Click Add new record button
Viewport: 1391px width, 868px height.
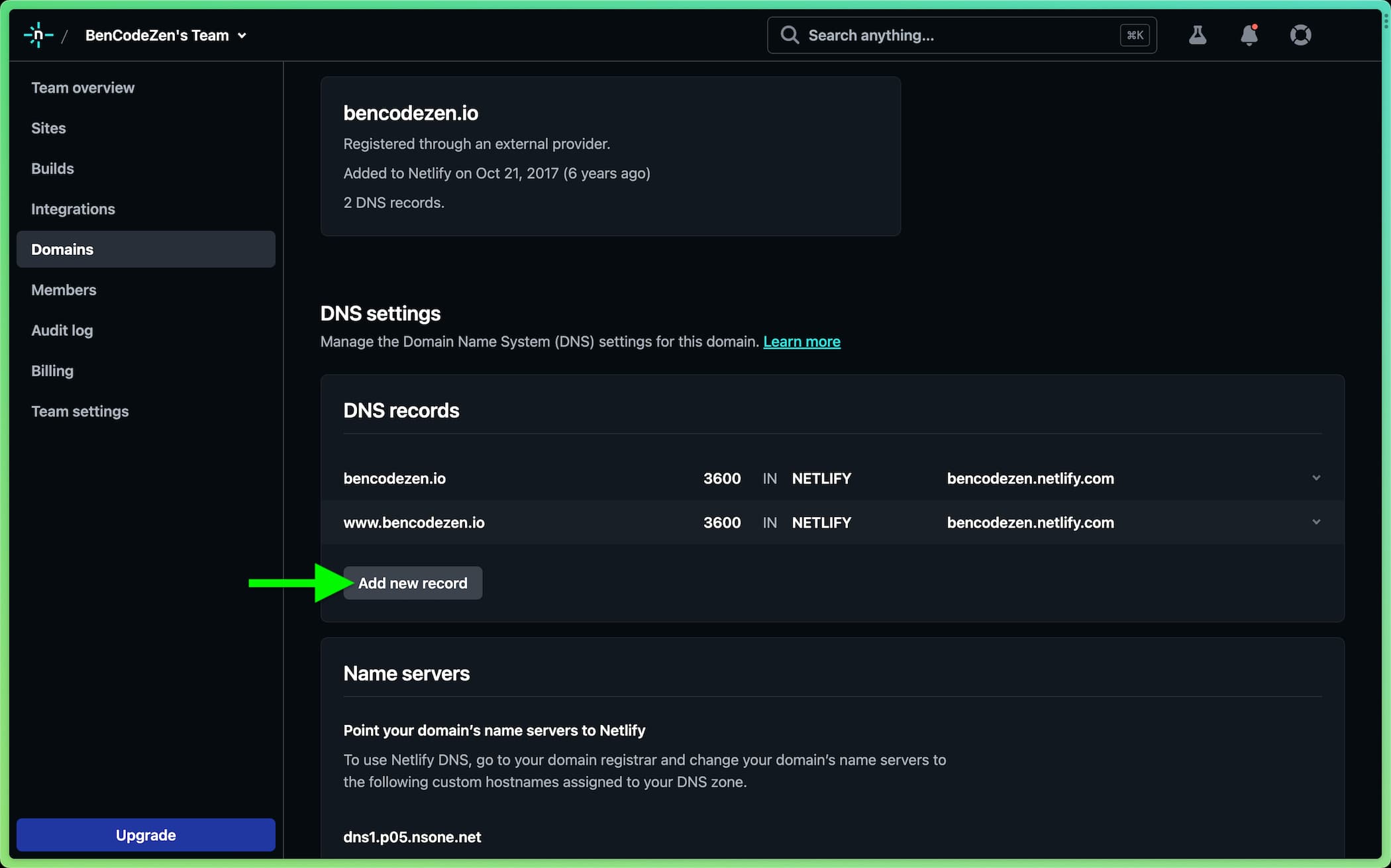(412, 583)
